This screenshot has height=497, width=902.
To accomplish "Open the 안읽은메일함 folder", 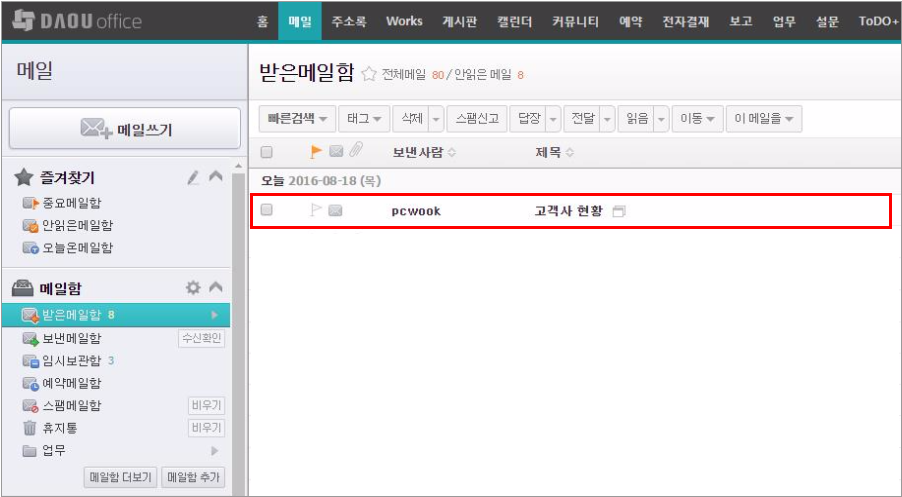I will (x=78, y=225).
